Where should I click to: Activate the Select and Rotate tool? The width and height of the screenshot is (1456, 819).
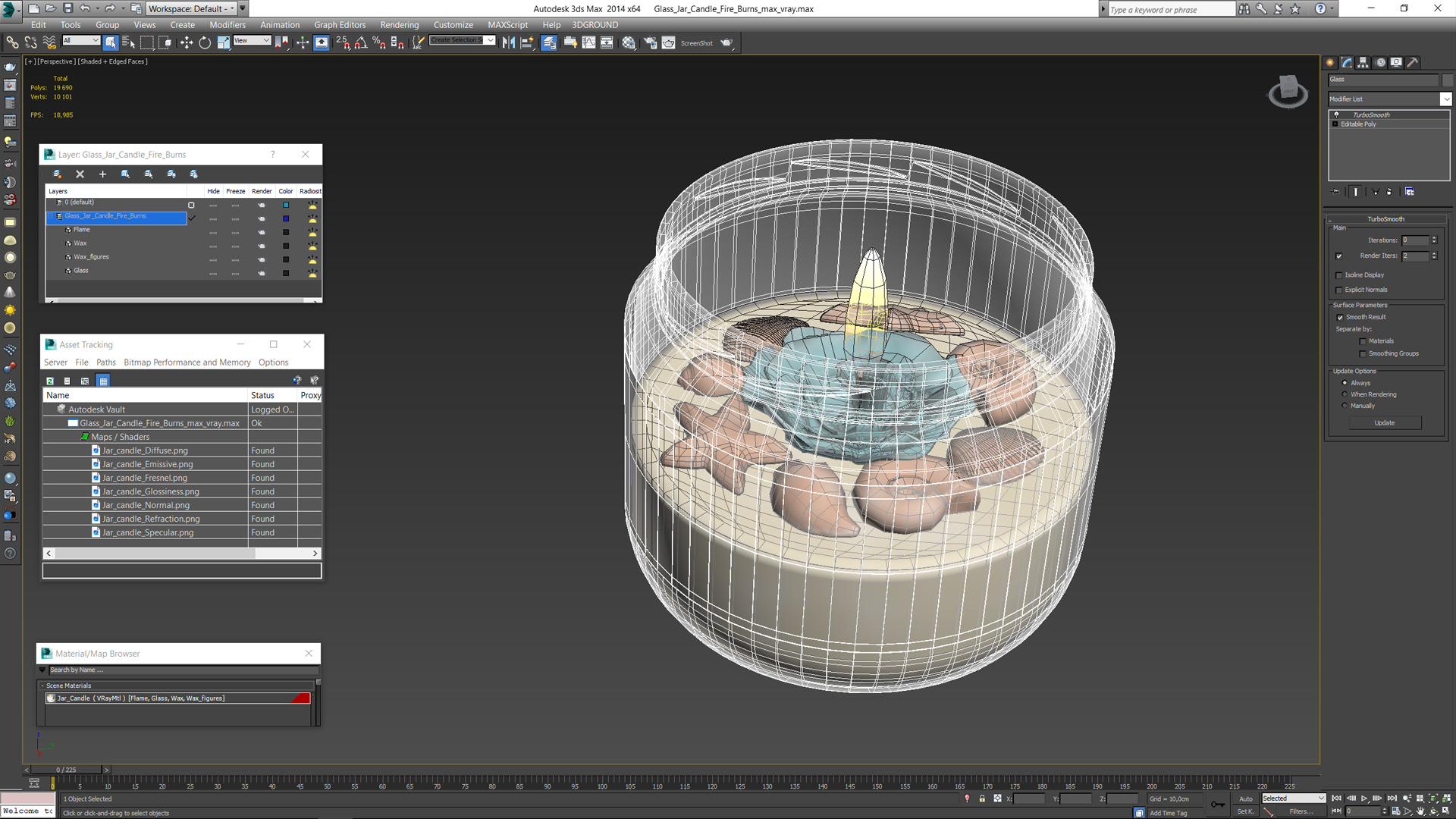click(x=205, y=42)
